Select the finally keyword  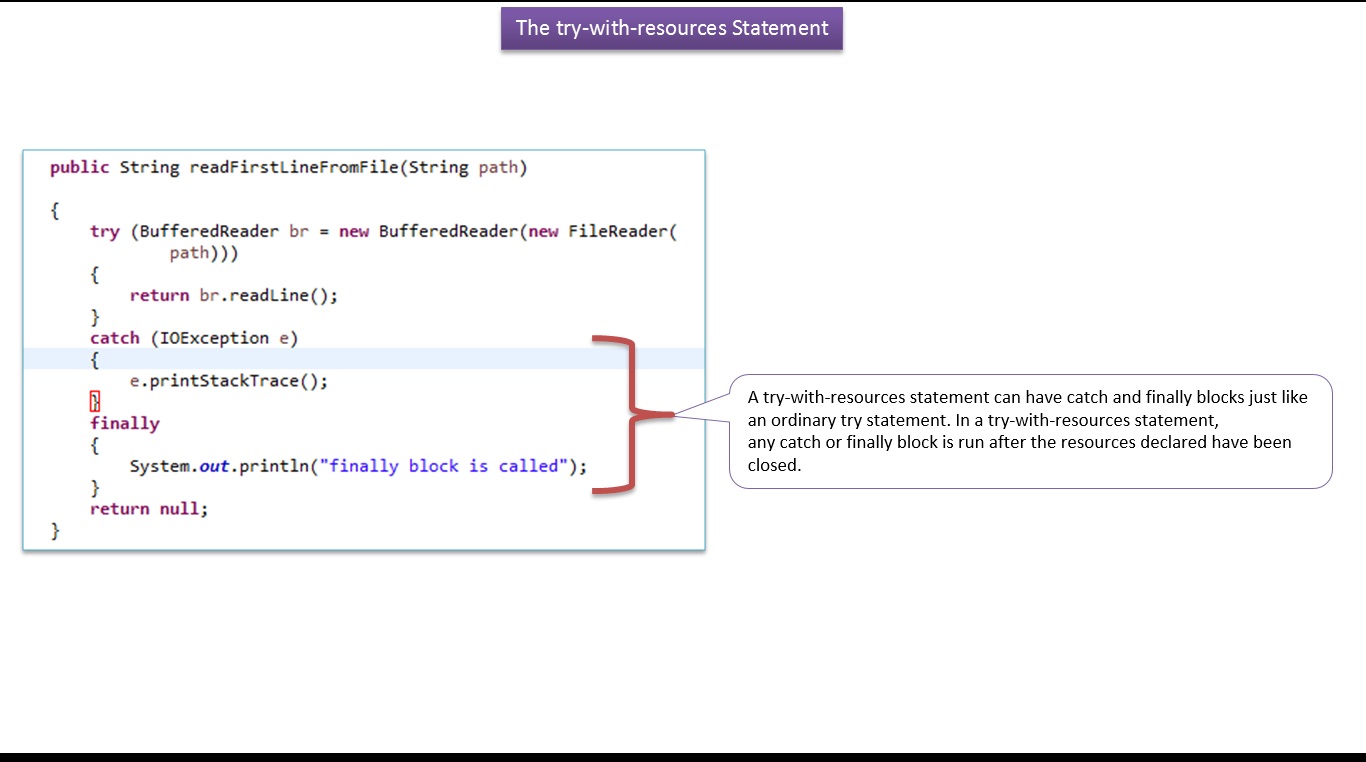124,423
